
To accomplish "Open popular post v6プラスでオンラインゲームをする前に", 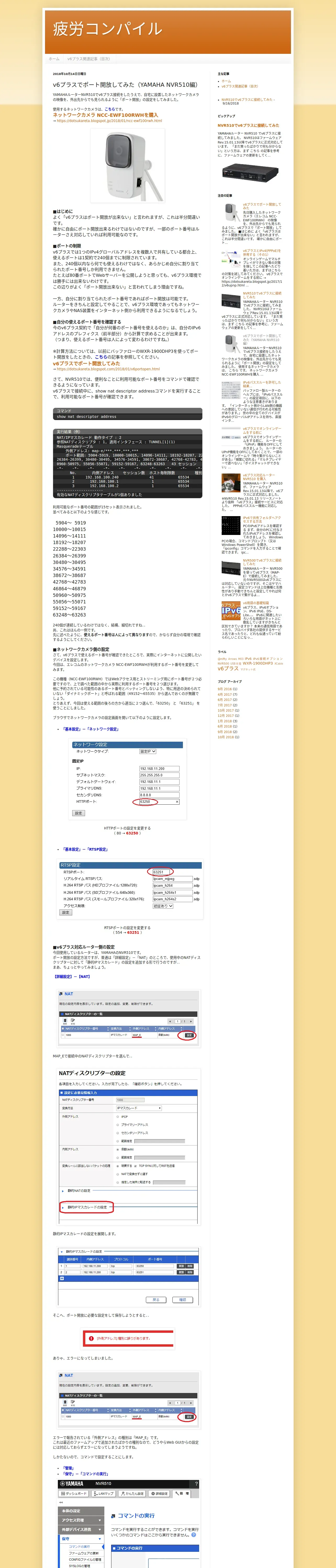I will (262, 430).
